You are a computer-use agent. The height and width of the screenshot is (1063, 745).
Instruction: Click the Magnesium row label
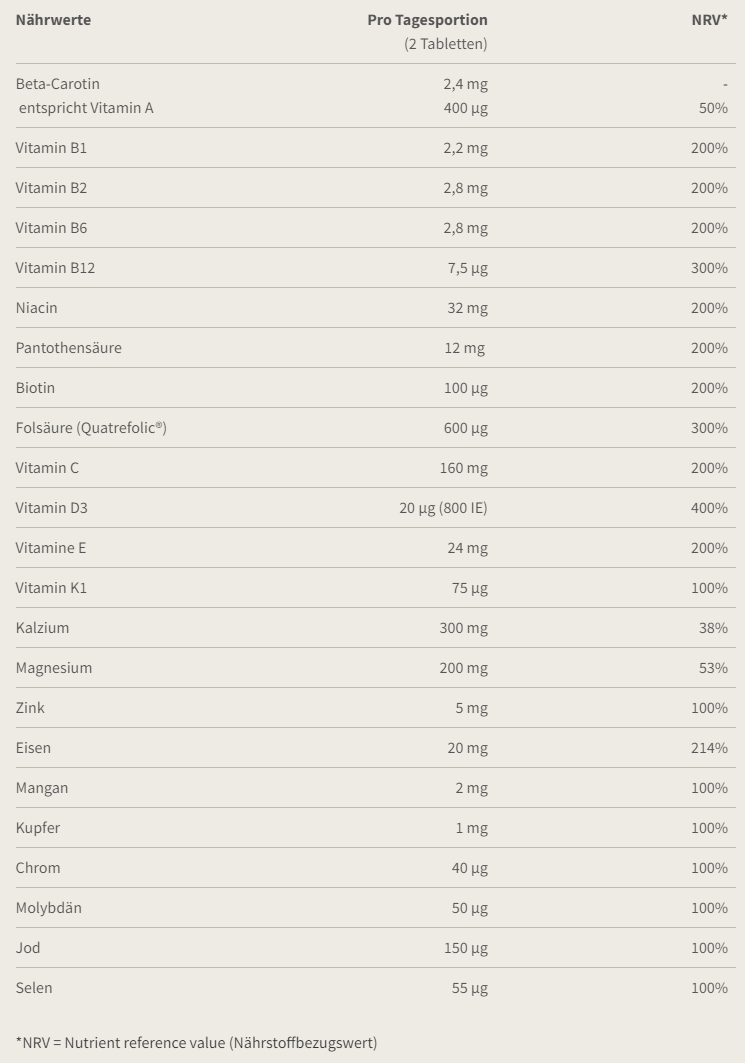pos(54,668)
